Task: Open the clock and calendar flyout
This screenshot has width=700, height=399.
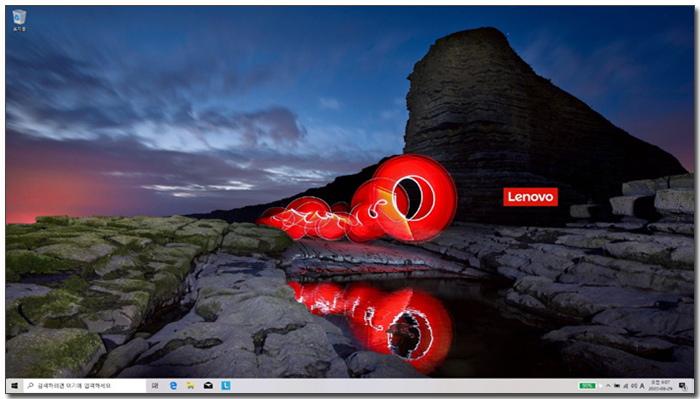Action: click(x=661, y=386)
